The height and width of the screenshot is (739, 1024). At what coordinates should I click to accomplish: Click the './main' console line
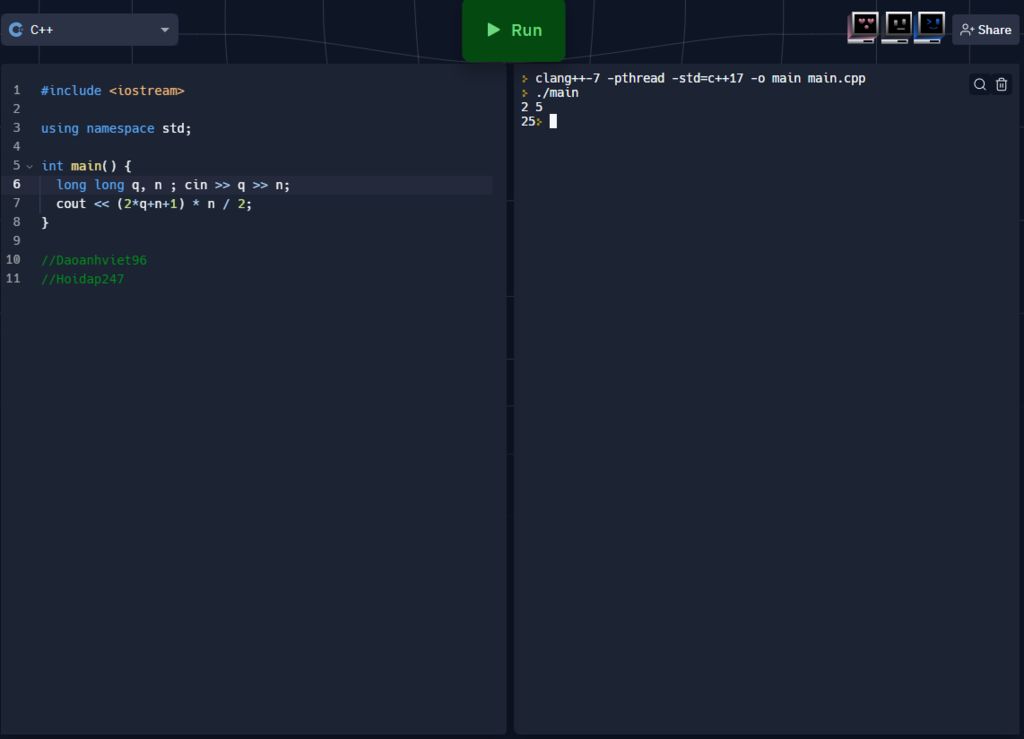point(556,93)
